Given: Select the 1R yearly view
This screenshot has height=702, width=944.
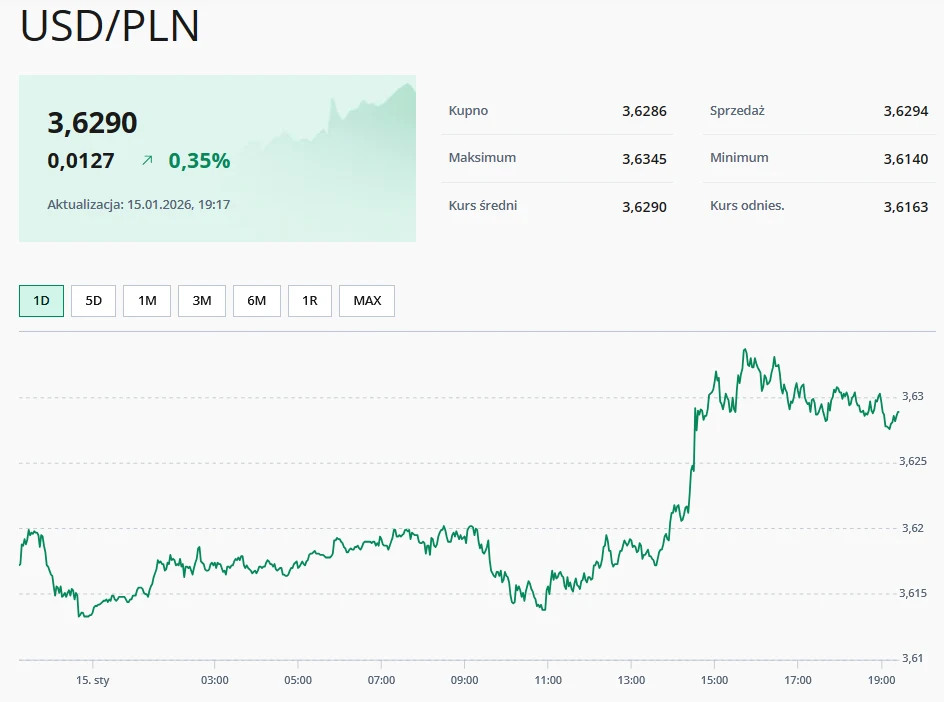Looking at the screenshot, I should (309, 300).
